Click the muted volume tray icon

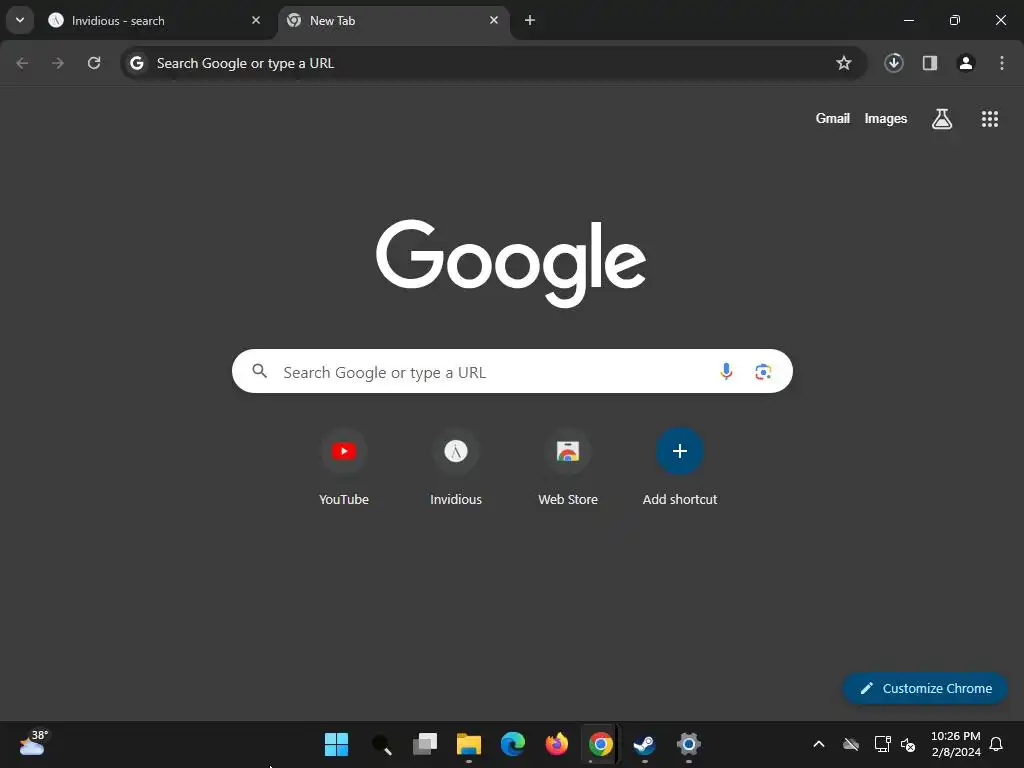coord(908,744)
